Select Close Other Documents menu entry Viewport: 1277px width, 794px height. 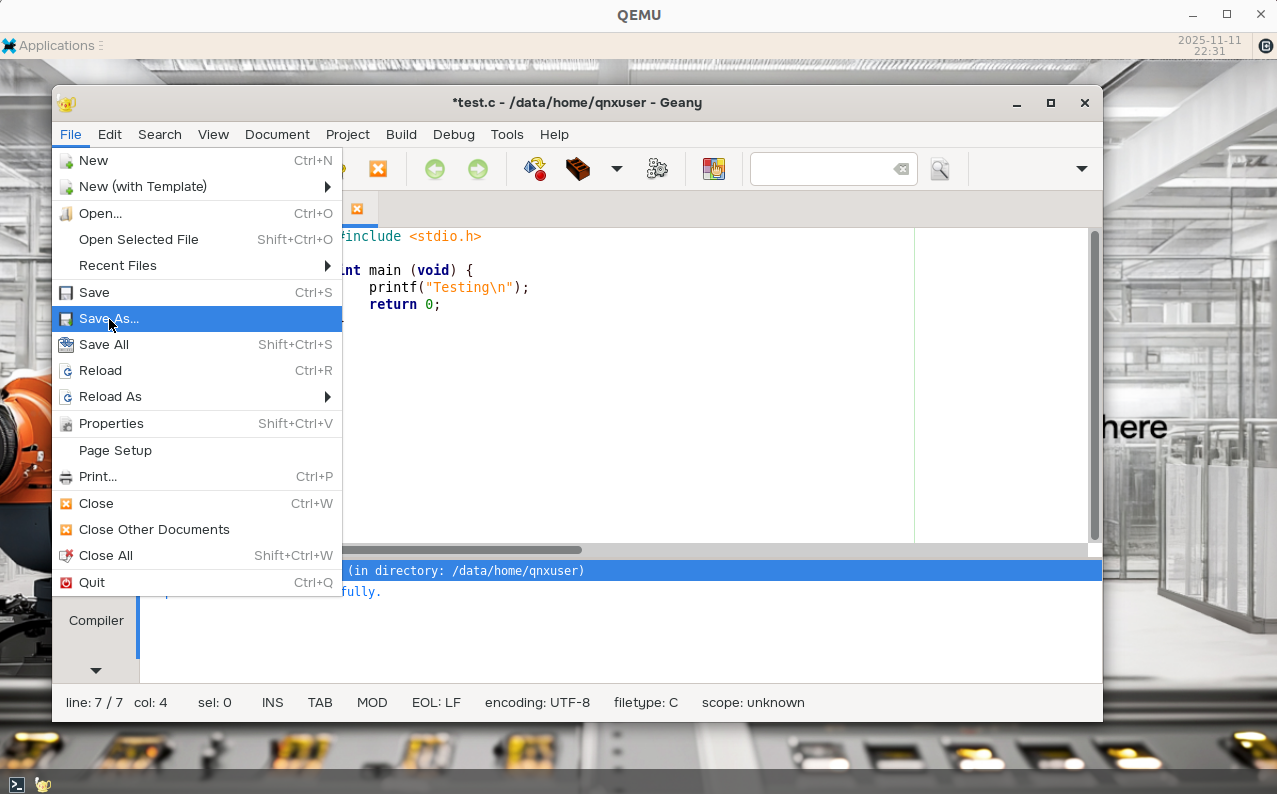click(x=154, y=530)
